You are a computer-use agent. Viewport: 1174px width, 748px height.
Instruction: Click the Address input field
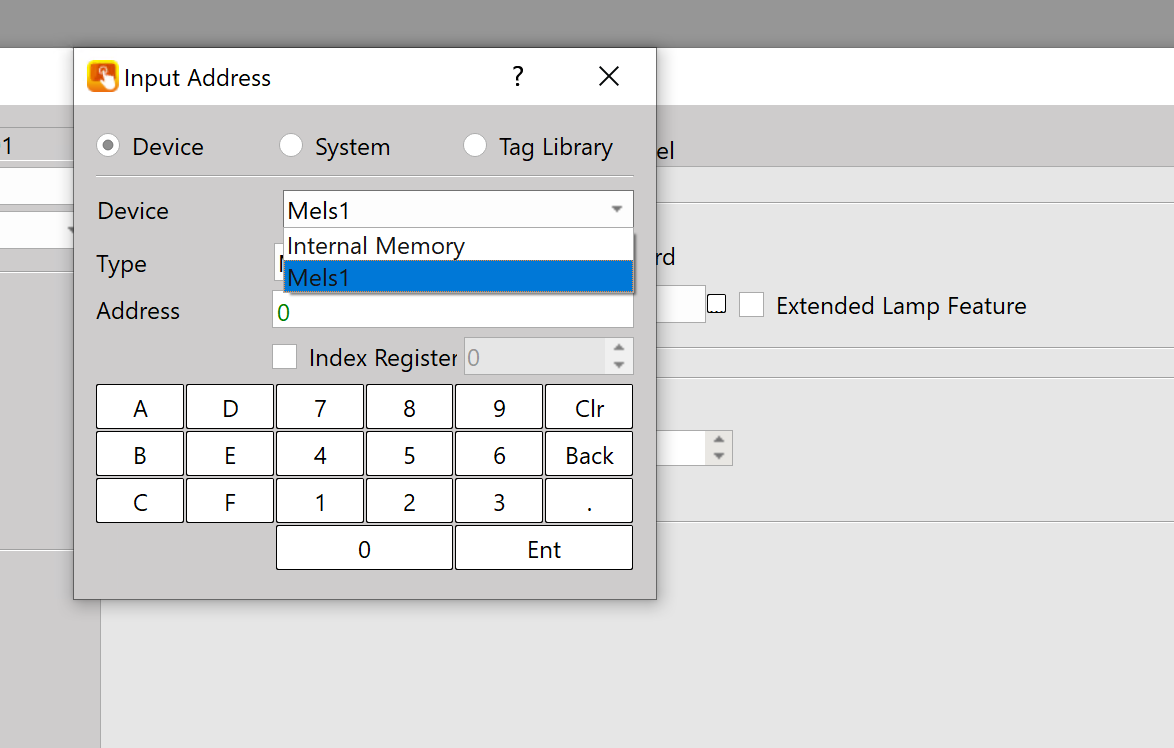[x=452, y=312]
